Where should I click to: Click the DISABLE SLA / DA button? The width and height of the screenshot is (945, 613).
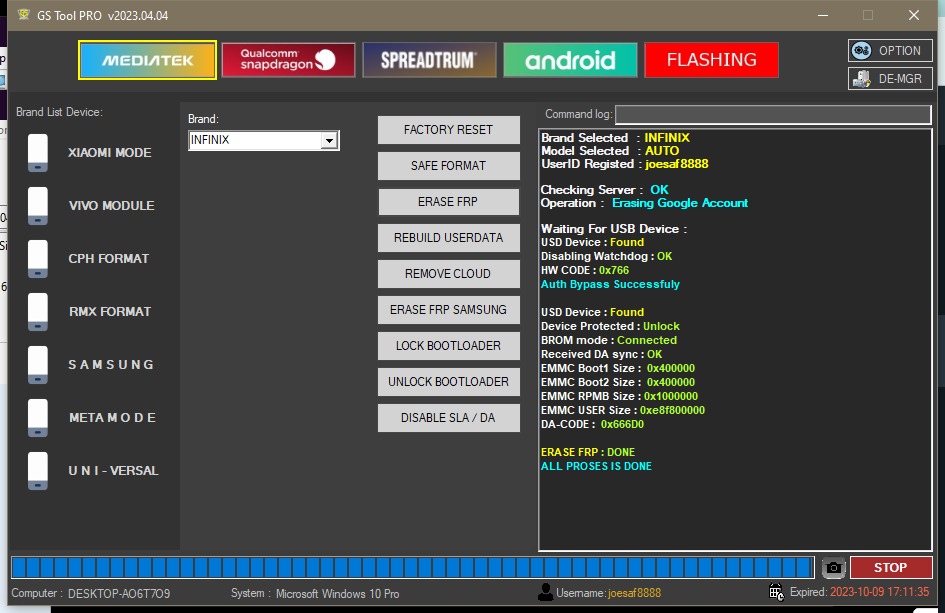[x=448, y=418]
